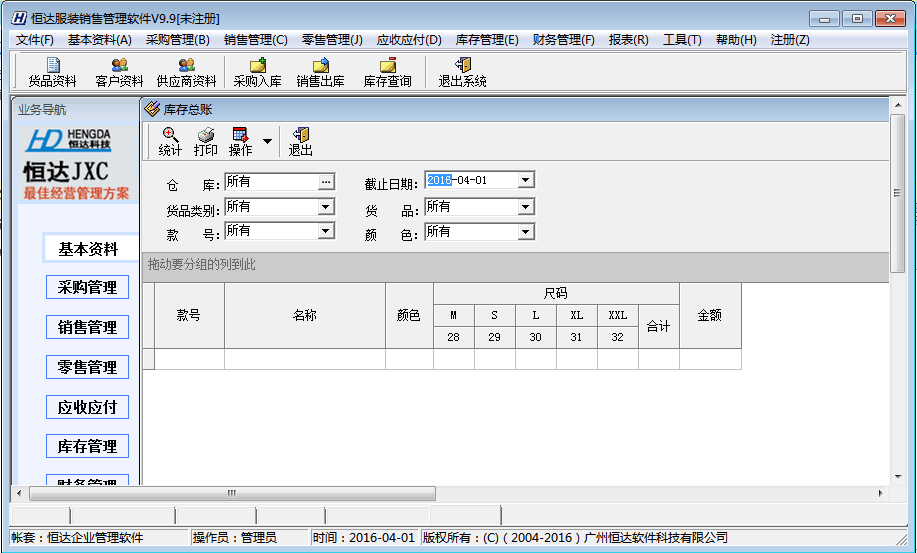The width and height of the screenshot is (917, 553).
Task: Click the 客户资料 toolbar icon
Action: coord(119,72)
